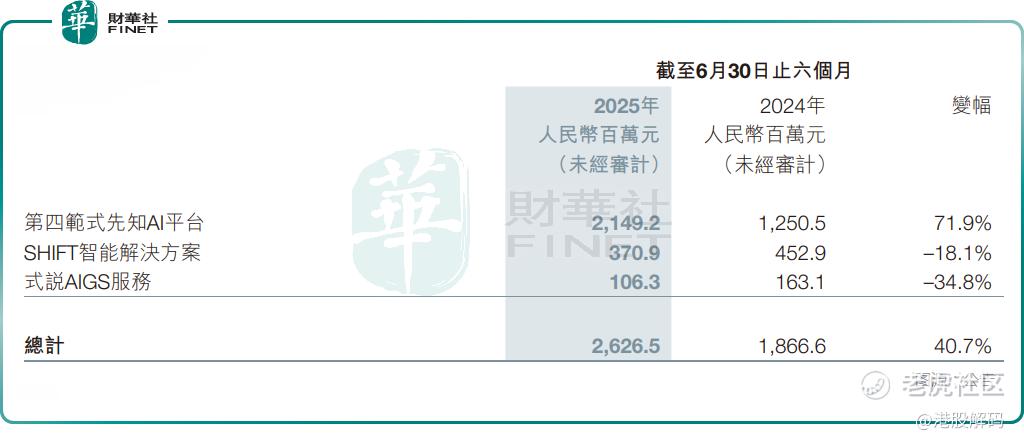Click the −34.8% change value
The image size is (1024, 444).
click(958, 282)
